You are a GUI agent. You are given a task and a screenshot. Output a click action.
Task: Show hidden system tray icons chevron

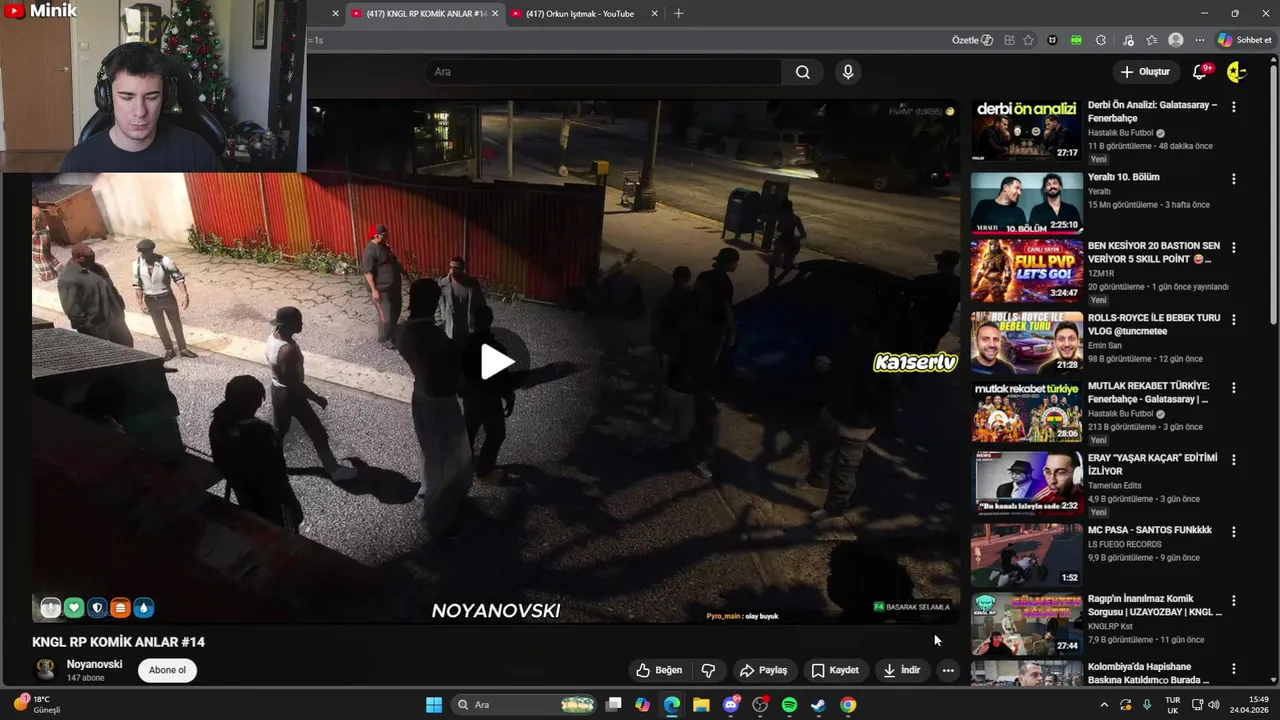point(1104,705)
